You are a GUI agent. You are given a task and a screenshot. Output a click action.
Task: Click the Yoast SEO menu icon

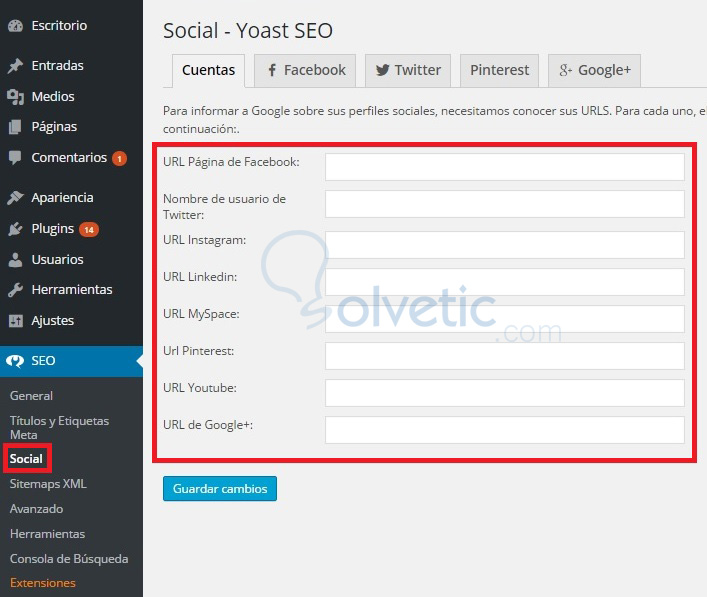(15, 361)
